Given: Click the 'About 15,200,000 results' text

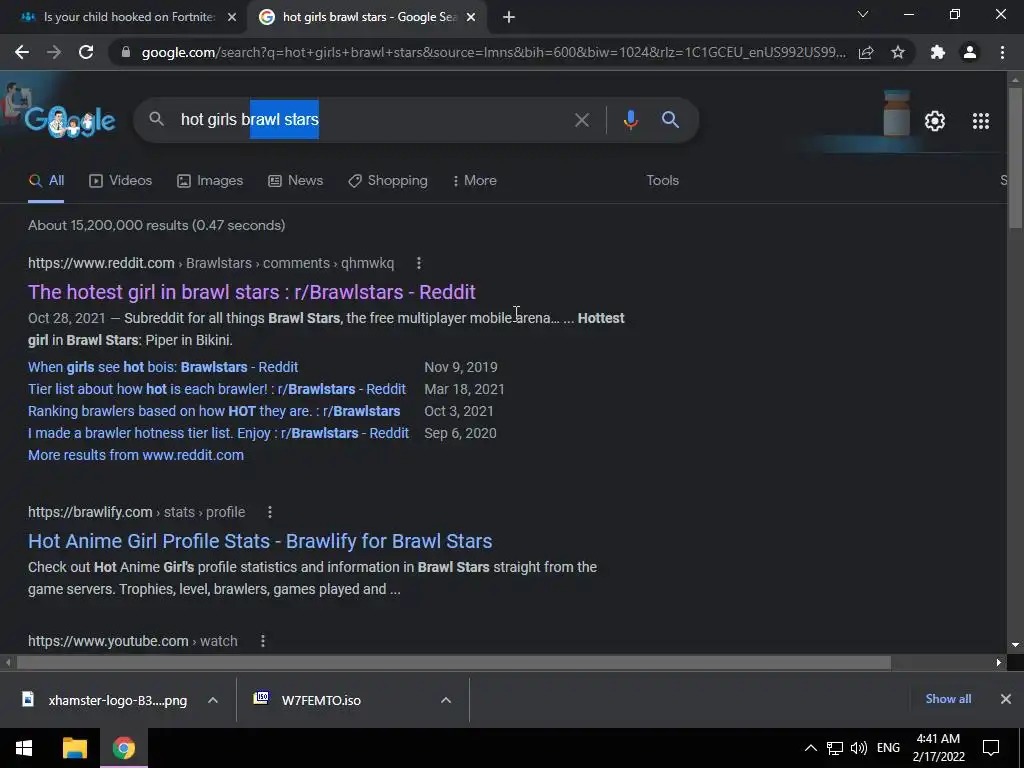Looking at the screenshot, I should pos(157,225).
